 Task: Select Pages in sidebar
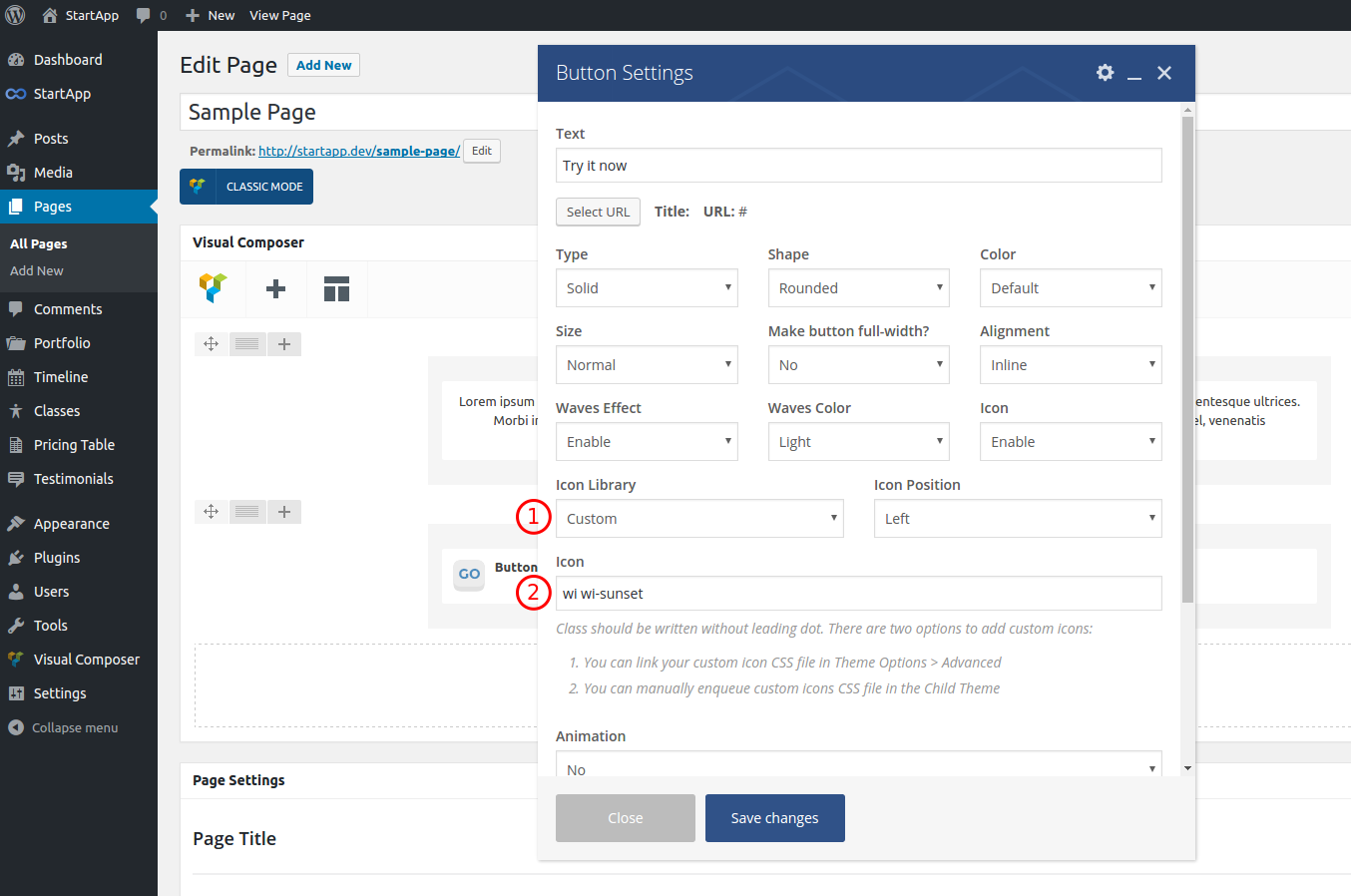(x=79, y=207)
